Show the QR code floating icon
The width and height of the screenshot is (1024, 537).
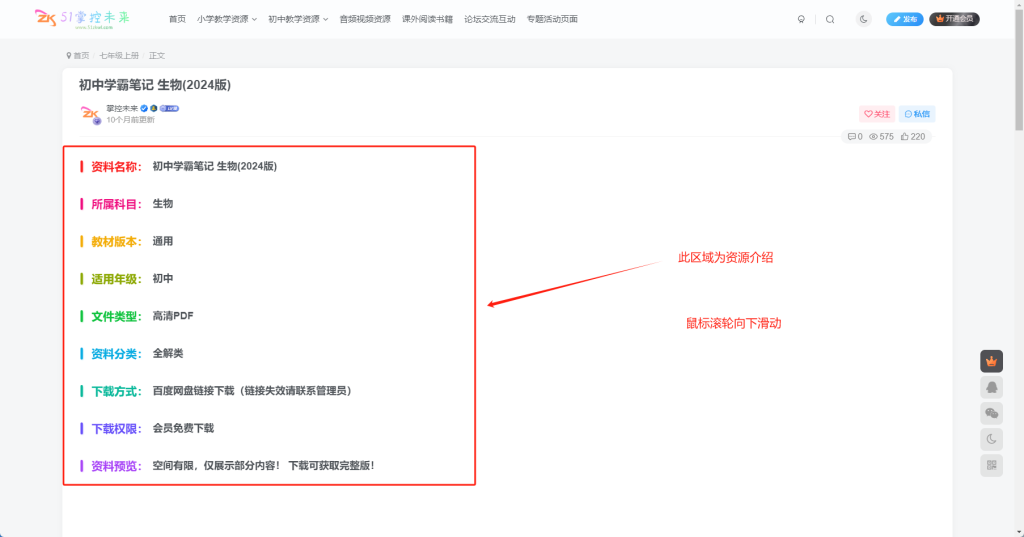(x=991, y=466)
